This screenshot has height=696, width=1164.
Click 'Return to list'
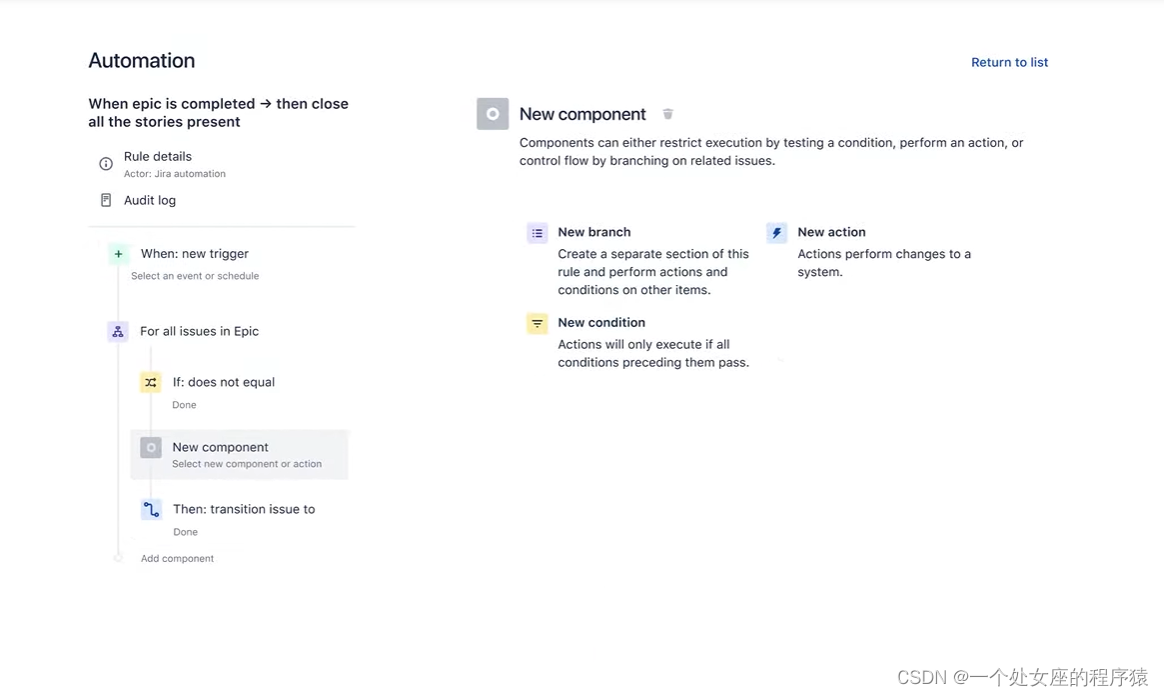pyautogui.click(x=1009, y=62)
